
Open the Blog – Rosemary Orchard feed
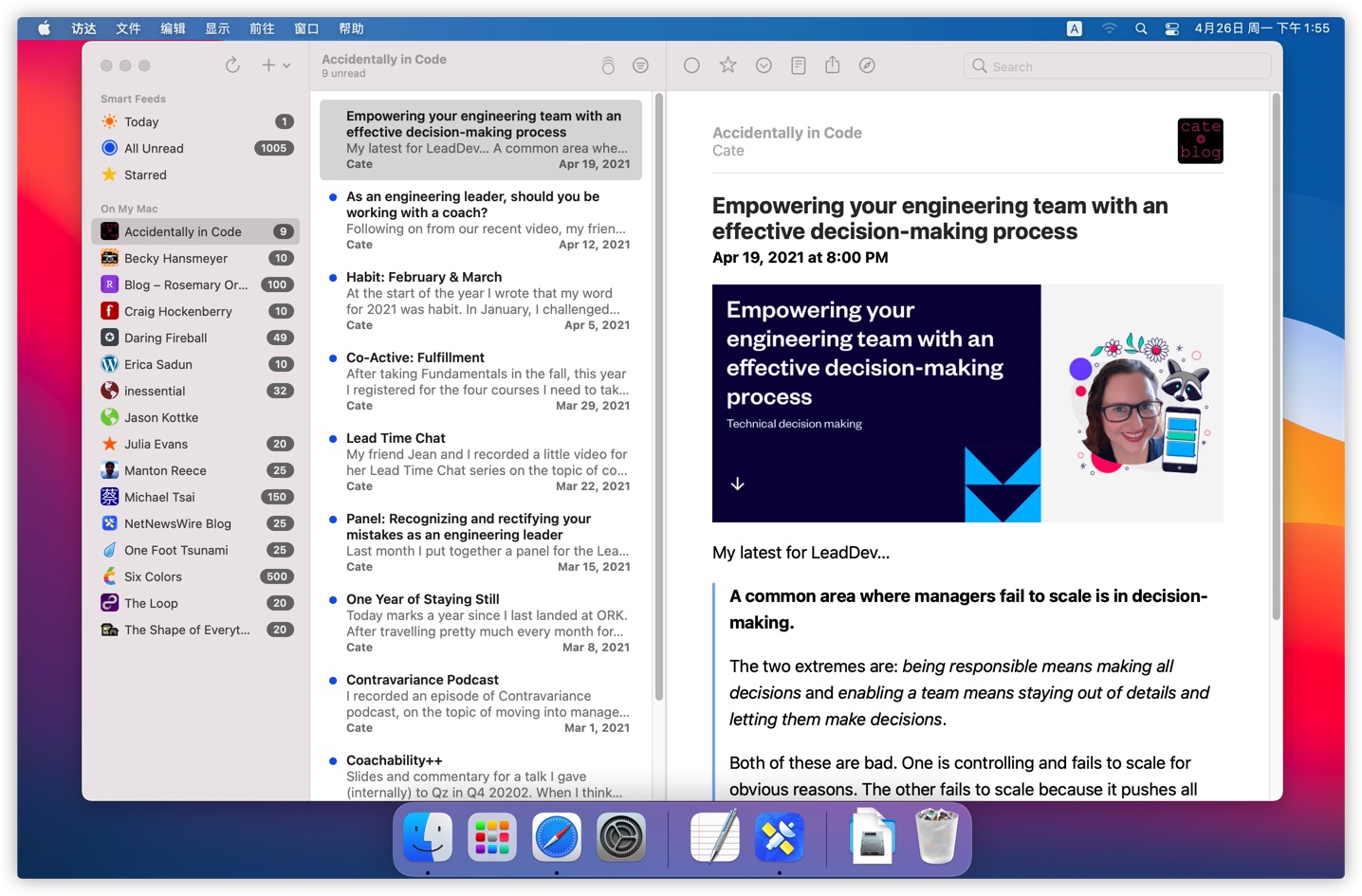[x=197, y=284]
